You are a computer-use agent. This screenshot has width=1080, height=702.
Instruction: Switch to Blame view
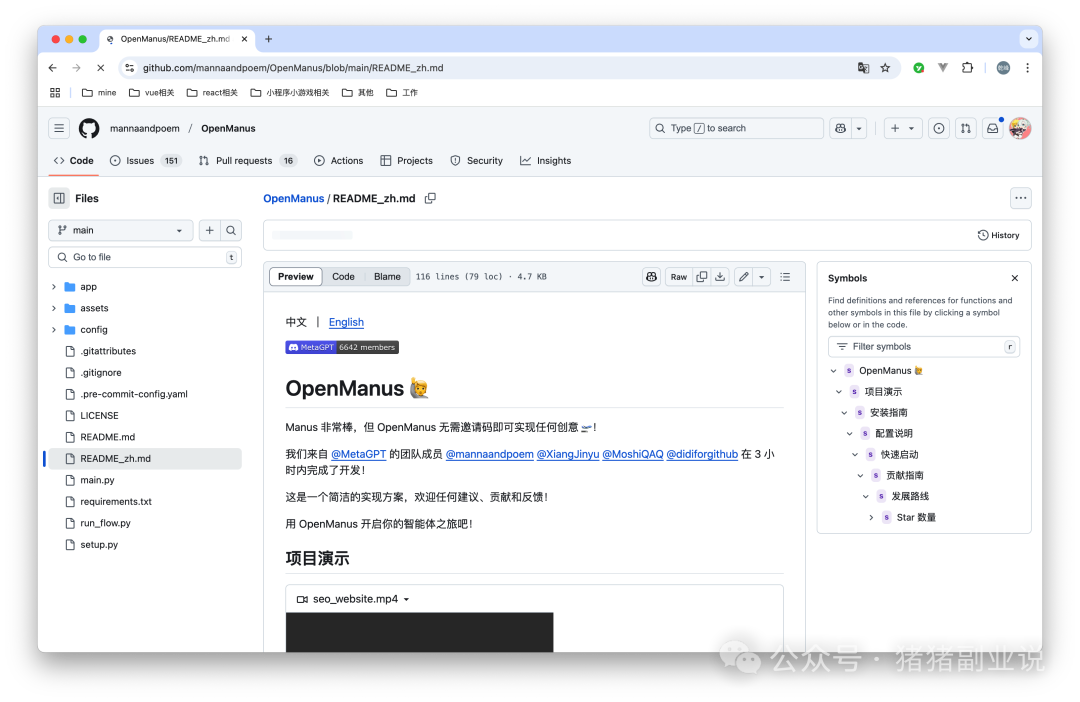point(387,277)
